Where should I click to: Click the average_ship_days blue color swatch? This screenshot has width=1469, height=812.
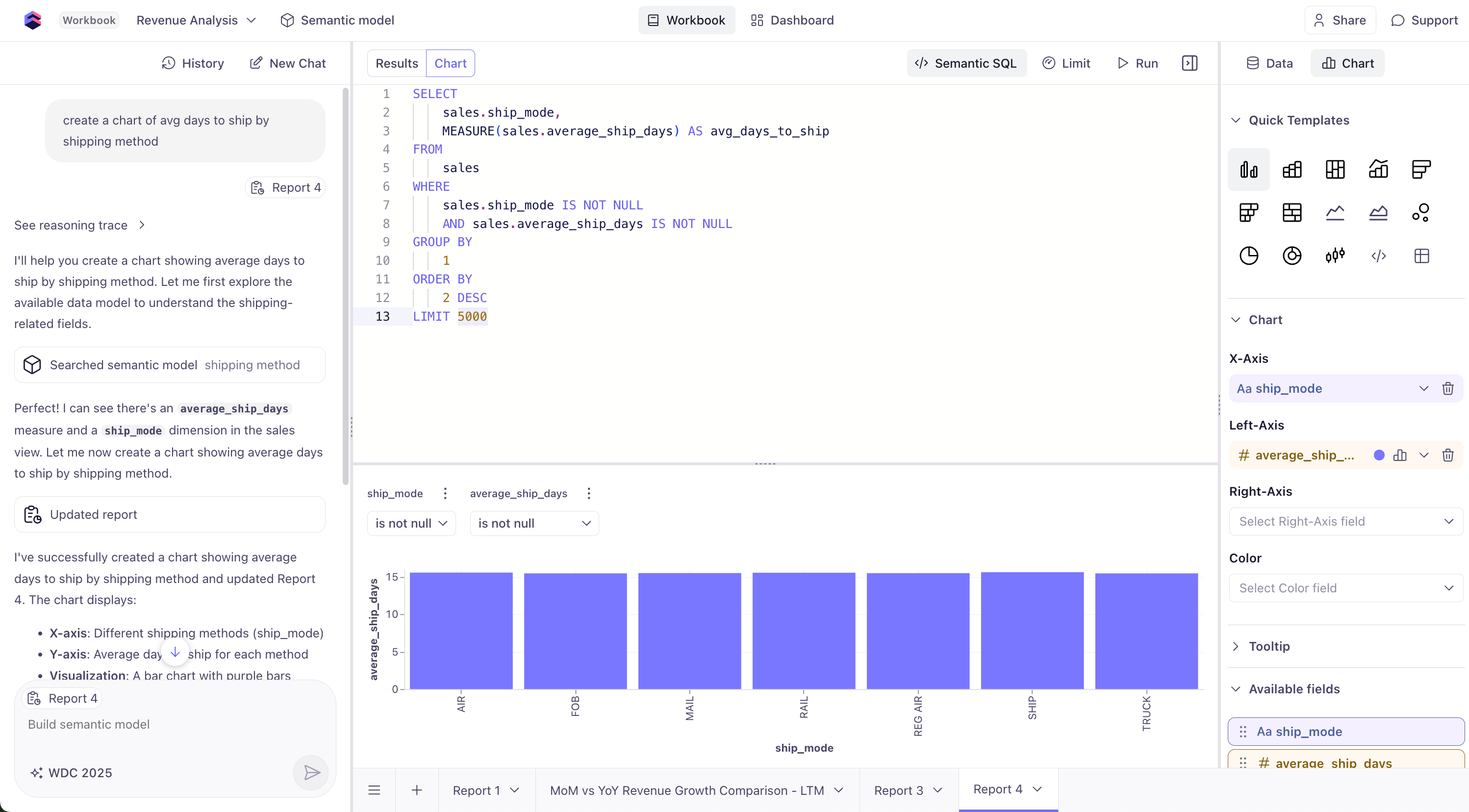(1379, 455)
